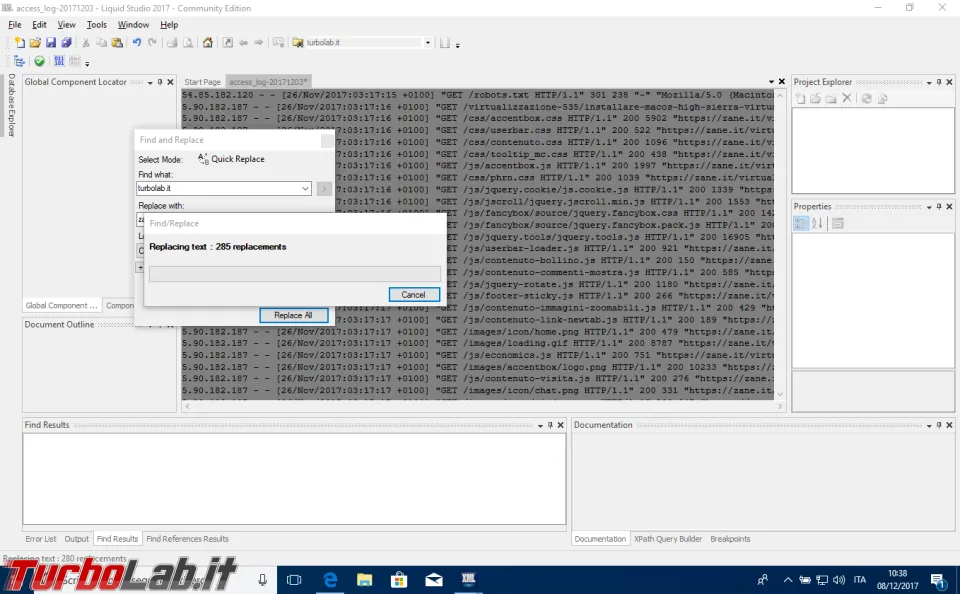The image size is (960, 594).
Task: Go to the Start Page home icon
Action: point(208,42)
